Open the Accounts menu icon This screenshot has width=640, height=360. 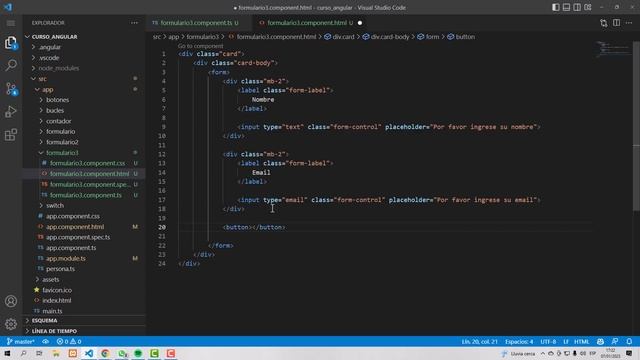[x=11, y=301]
